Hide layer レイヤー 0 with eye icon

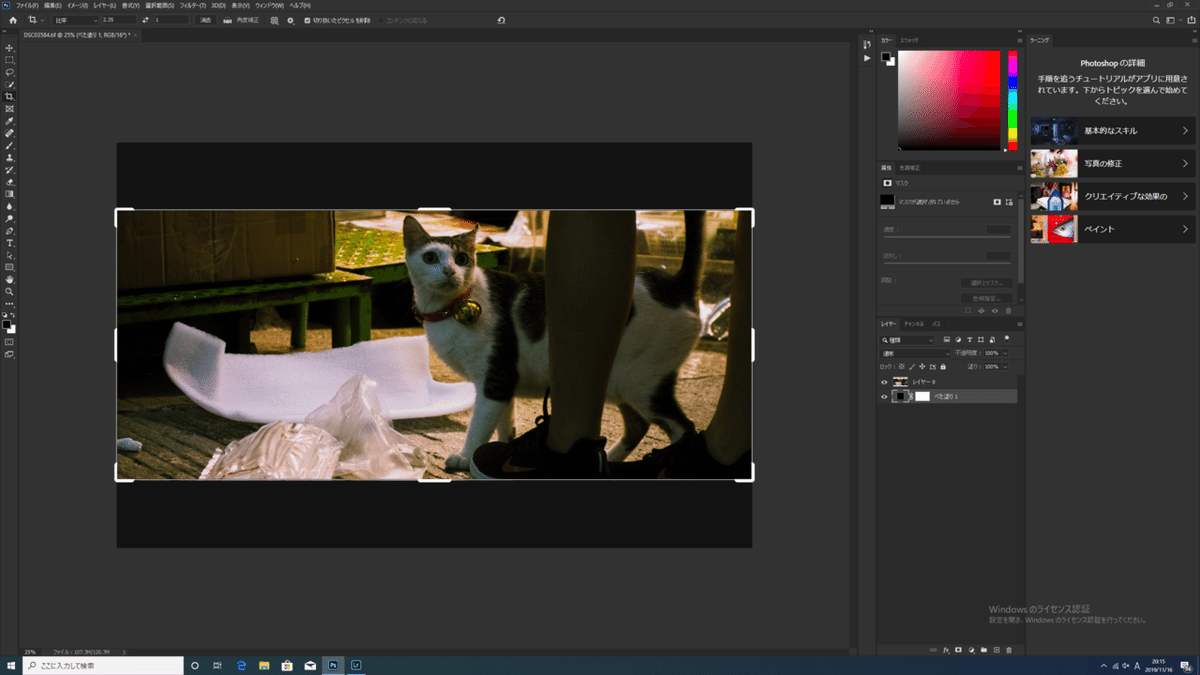[x=884, y=382]
